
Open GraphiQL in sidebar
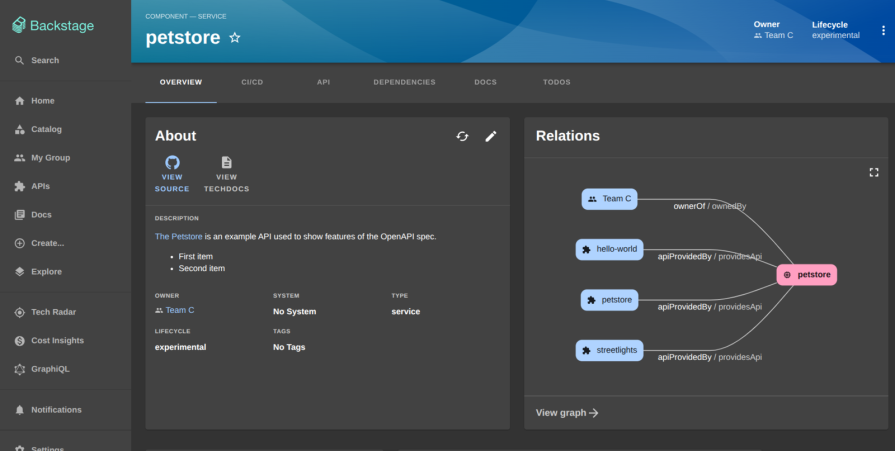[65, 369]
